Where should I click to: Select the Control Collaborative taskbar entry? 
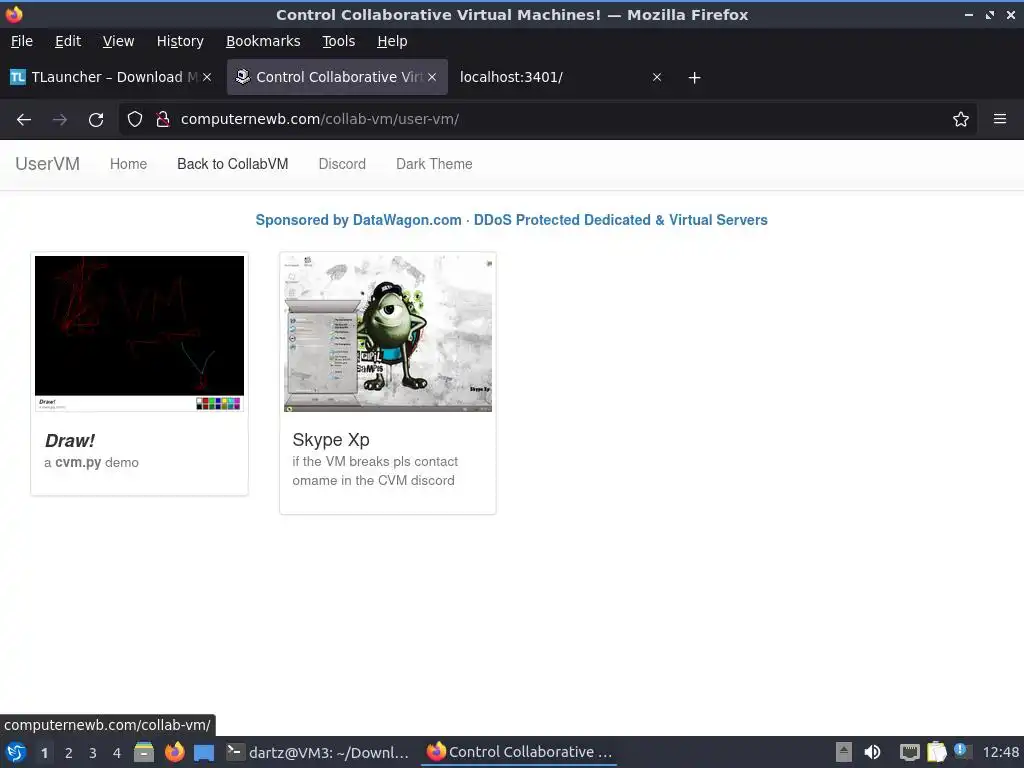[520, 752]
